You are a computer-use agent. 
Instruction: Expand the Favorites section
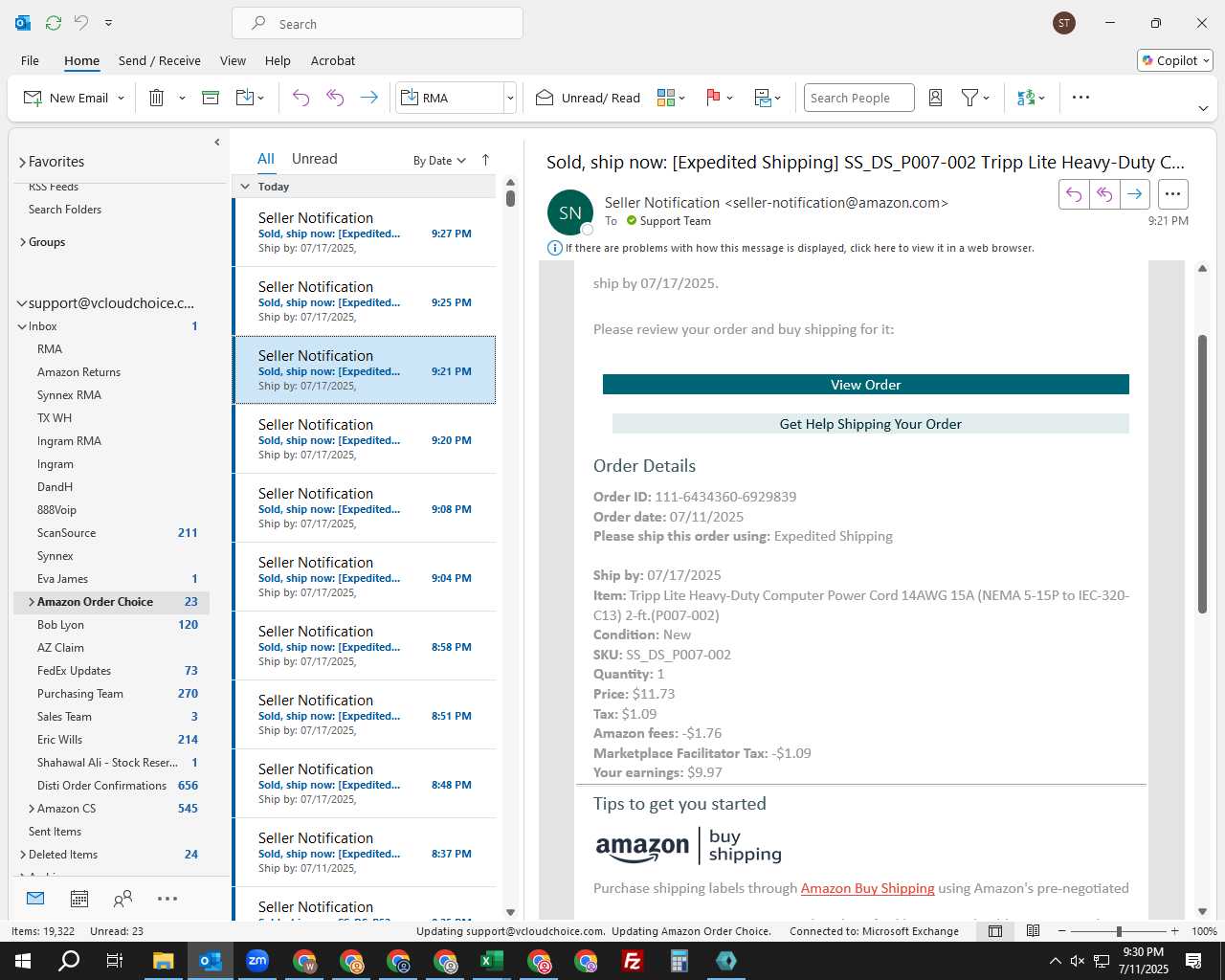pos(22,162)
